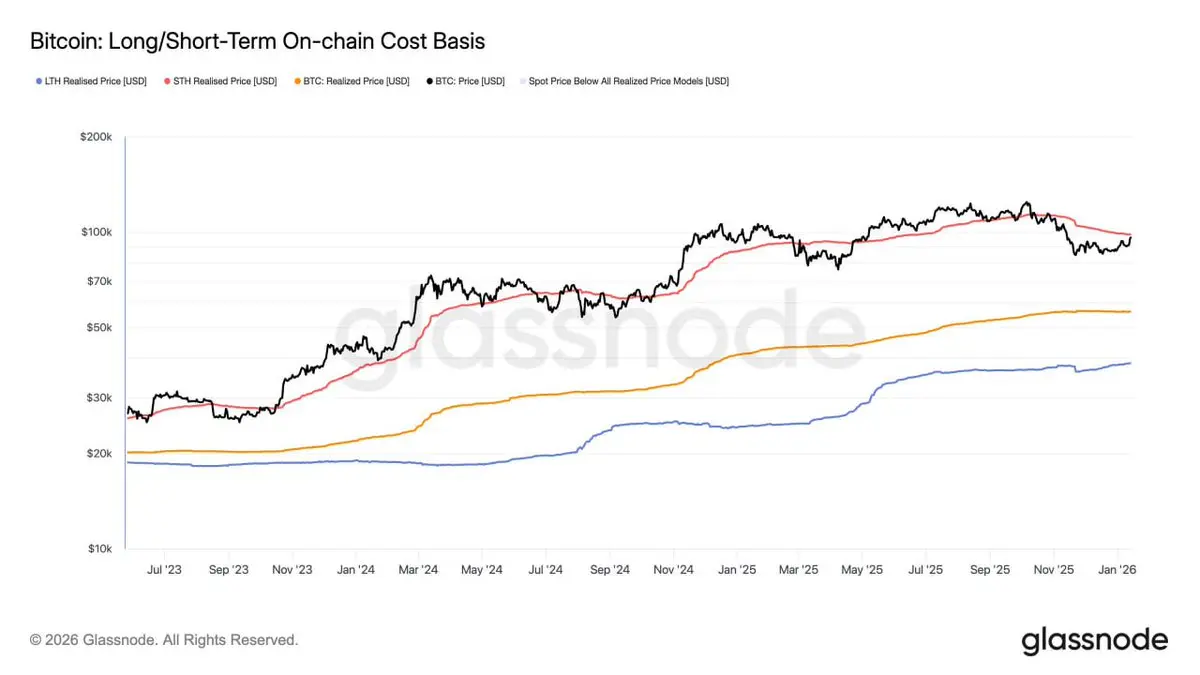Select the Nov '24 x-axis date label
The height and width of the screenshot is (675, 1200).
pyautogui.click(x=673, y=569)
